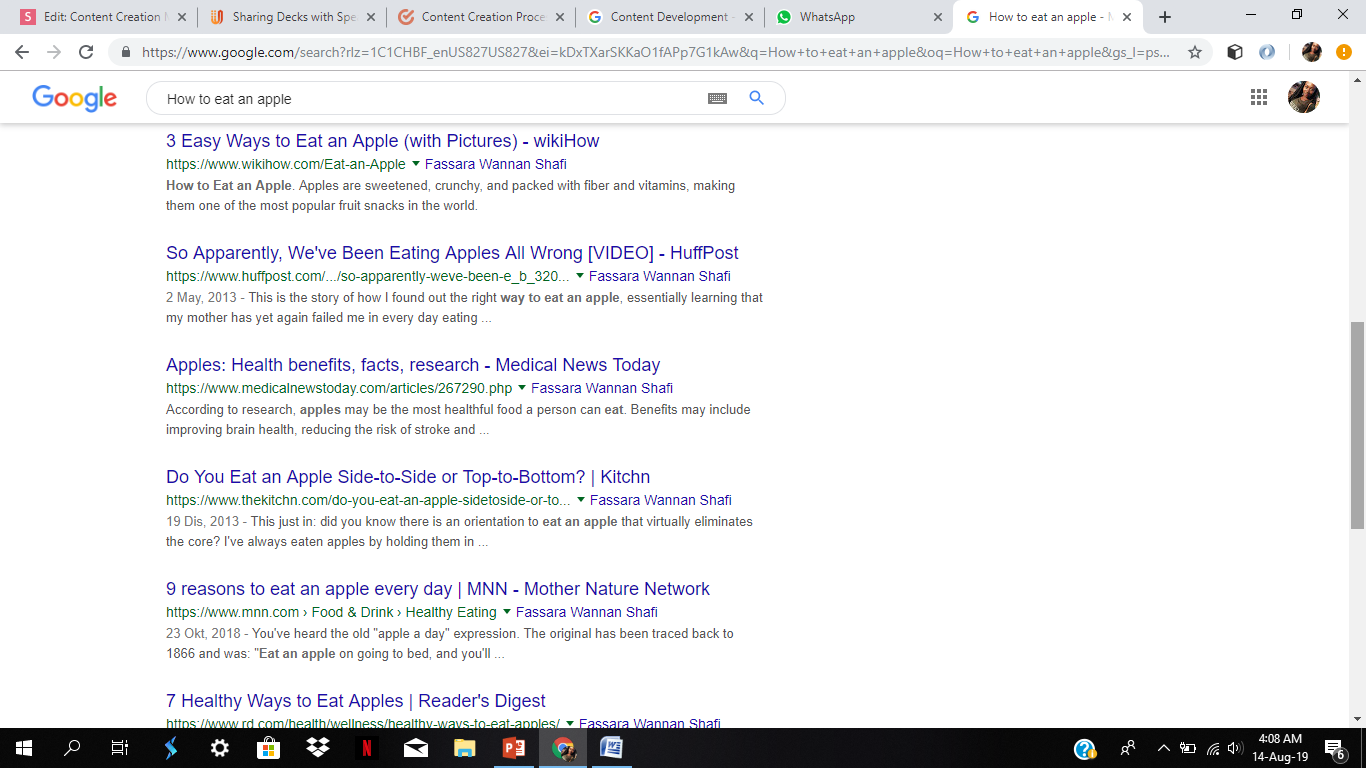1366x768 pixels.
Task: Open the Google apps grid
Action: (x=1259, y=97)
